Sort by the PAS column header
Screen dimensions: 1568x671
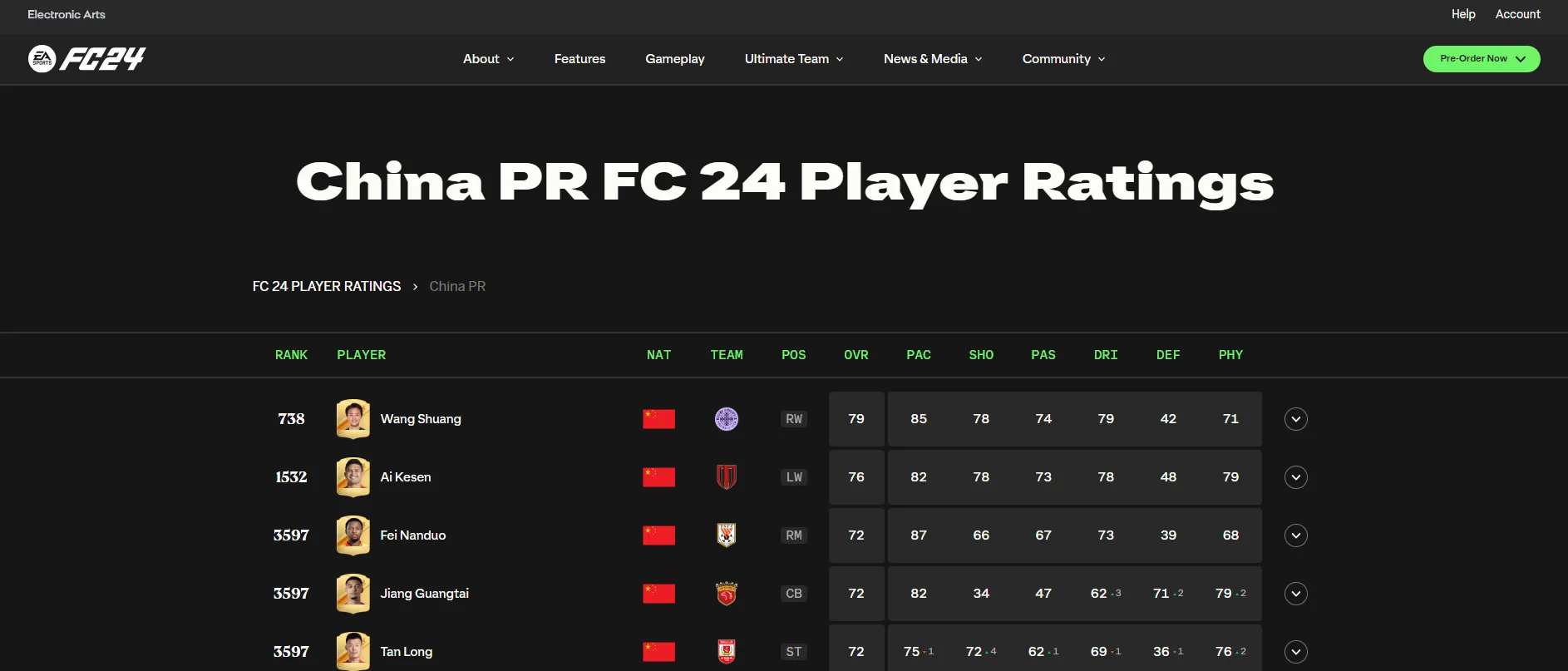click(x=1043, y=355)
